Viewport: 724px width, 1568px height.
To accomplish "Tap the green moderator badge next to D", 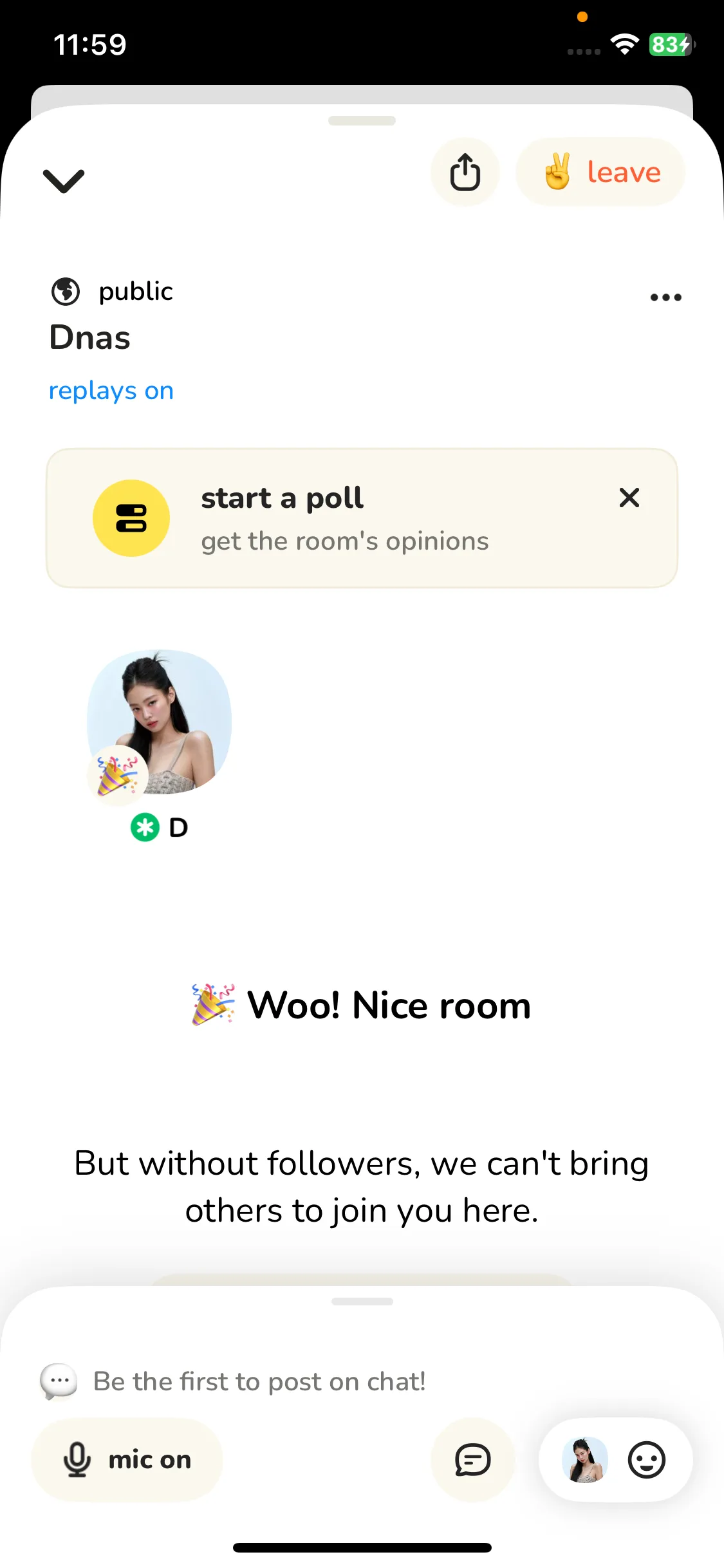I will click(x=145, y=828).
